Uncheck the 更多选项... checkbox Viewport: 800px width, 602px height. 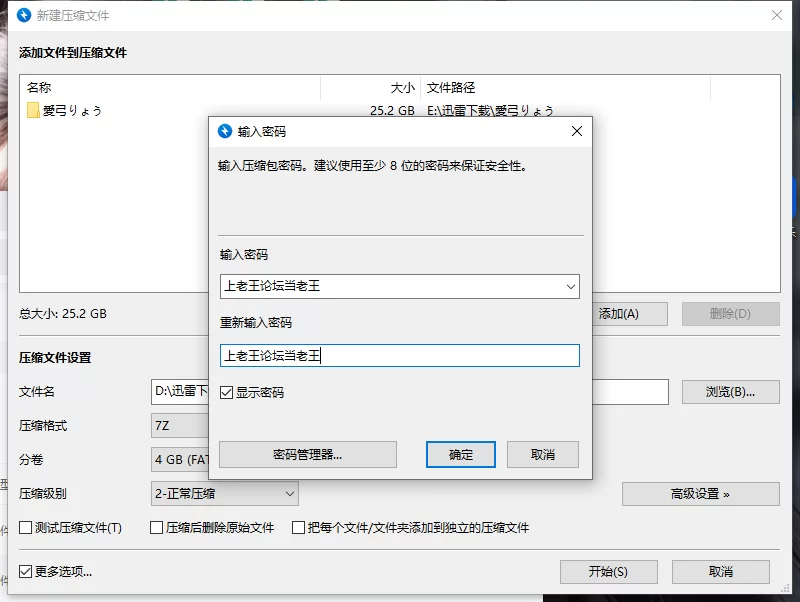tap(26, 571)
